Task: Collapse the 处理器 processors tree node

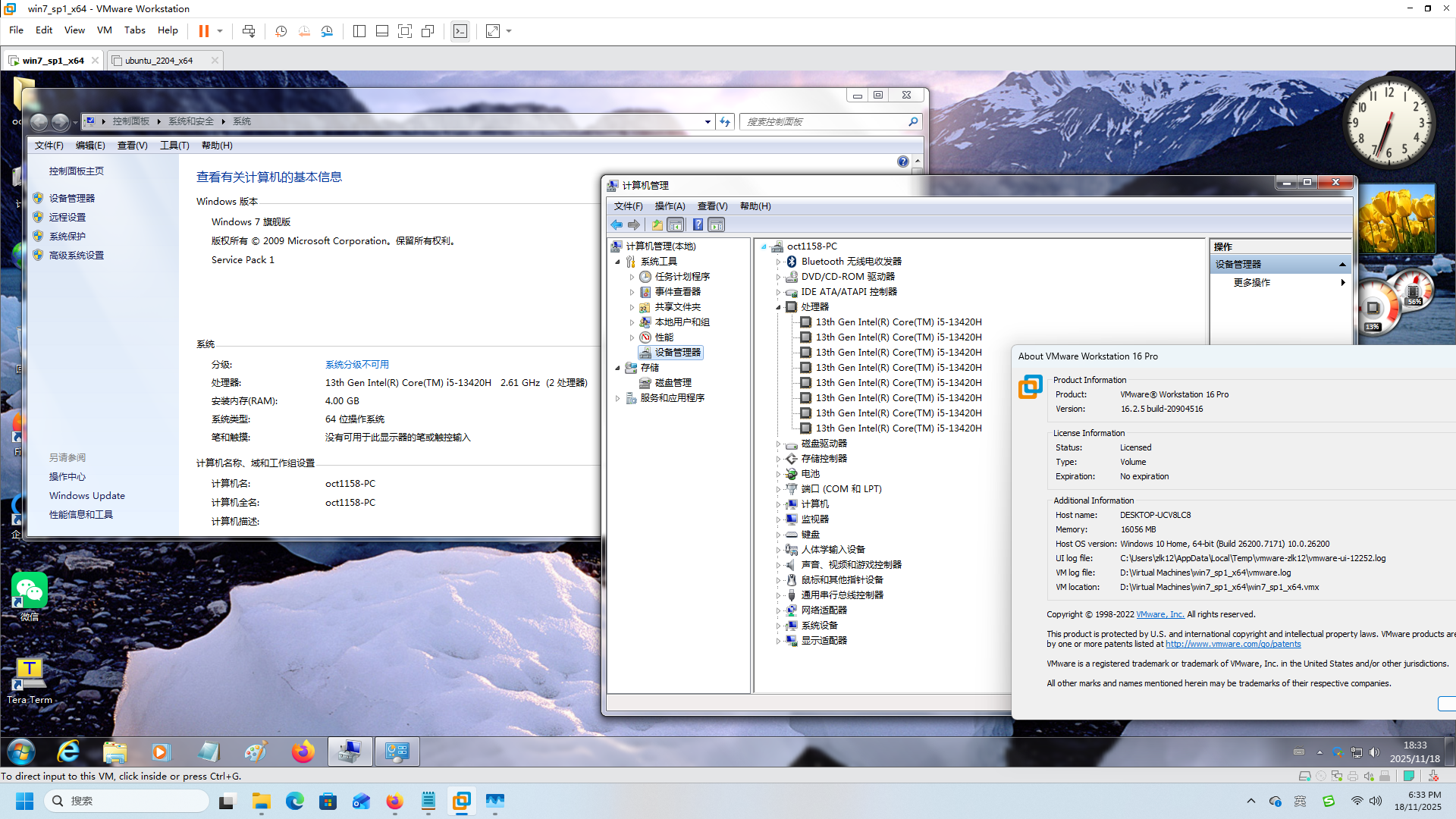Action: [778, 307]
